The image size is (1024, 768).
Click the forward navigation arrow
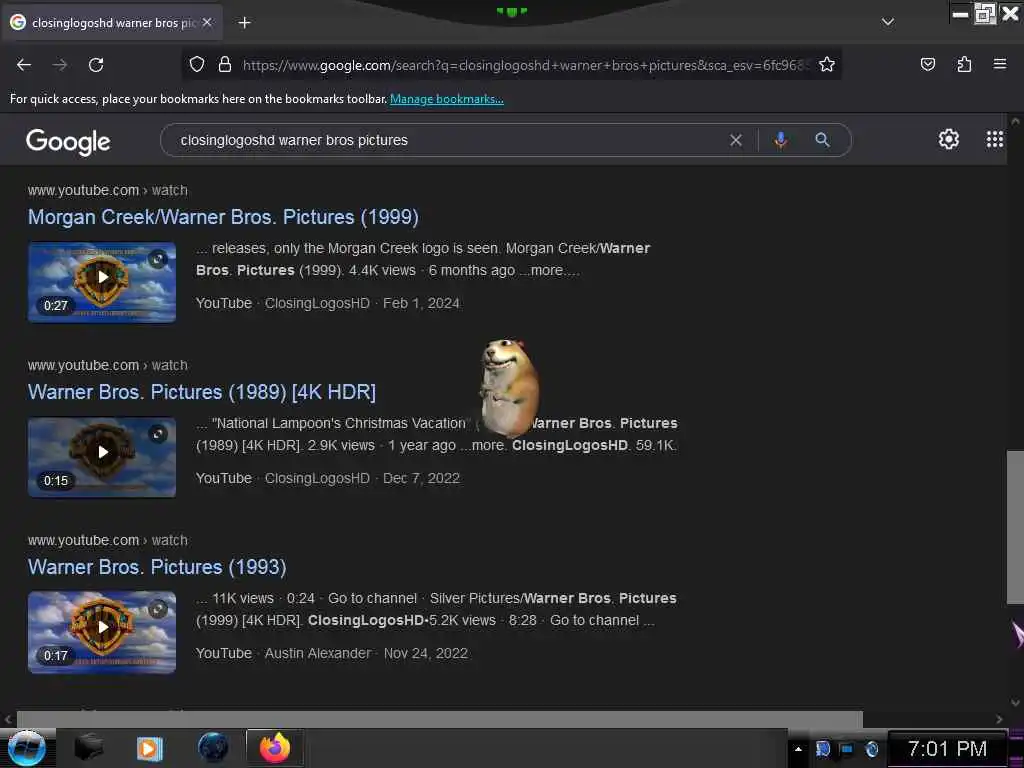pos(60,65)
